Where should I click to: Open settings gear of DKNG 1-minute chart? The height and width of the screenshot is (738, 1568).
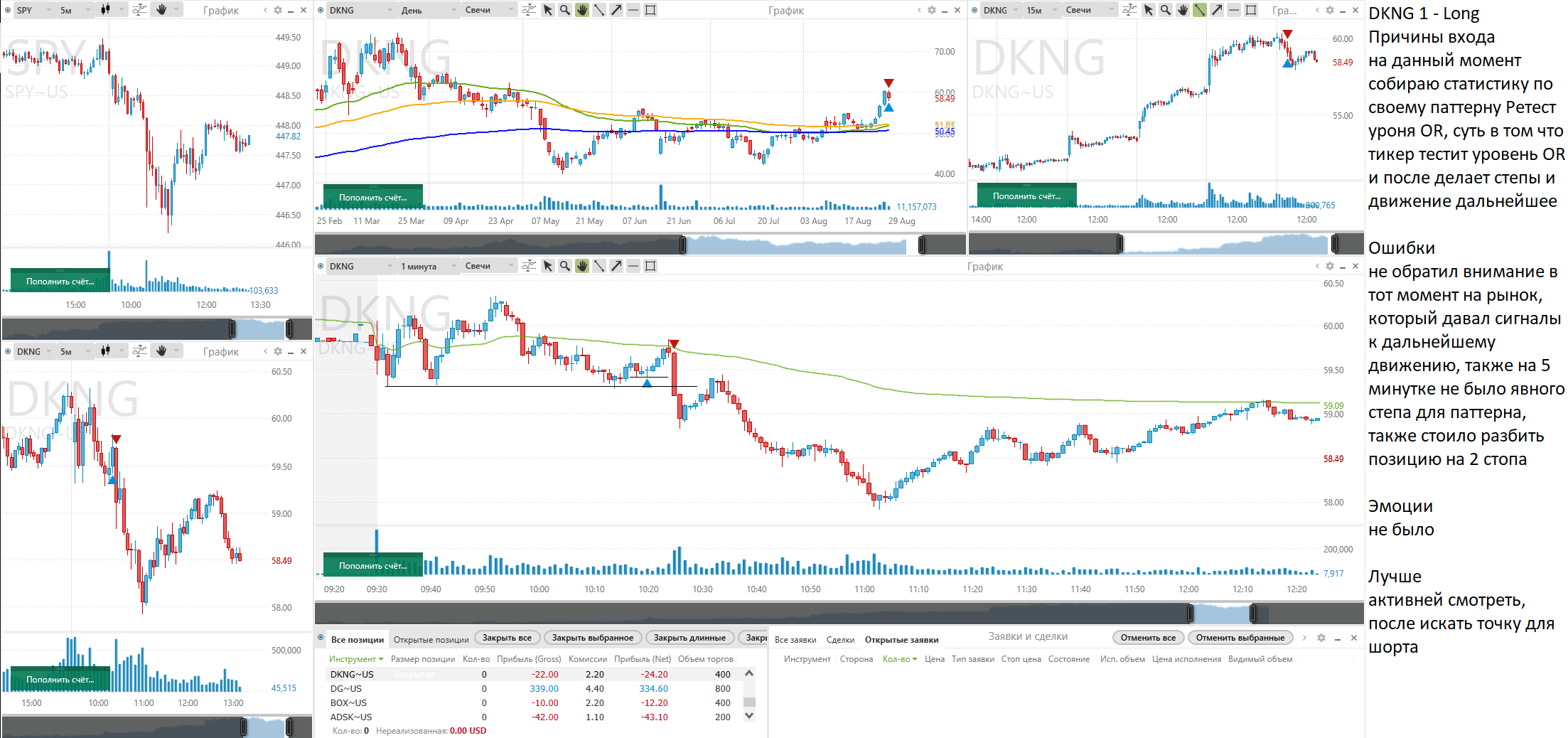(1330, 266)
